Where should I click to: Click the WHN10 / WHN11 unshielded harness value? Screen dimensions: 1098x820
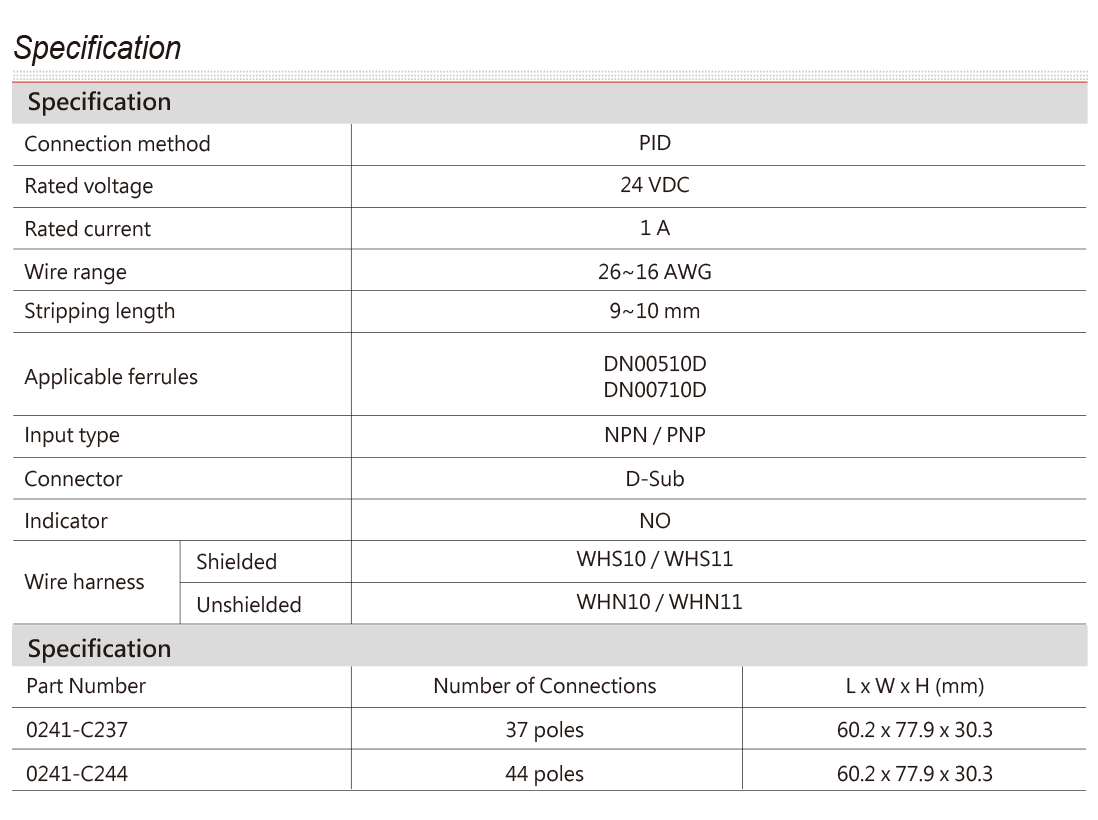(x=659, y=602)
